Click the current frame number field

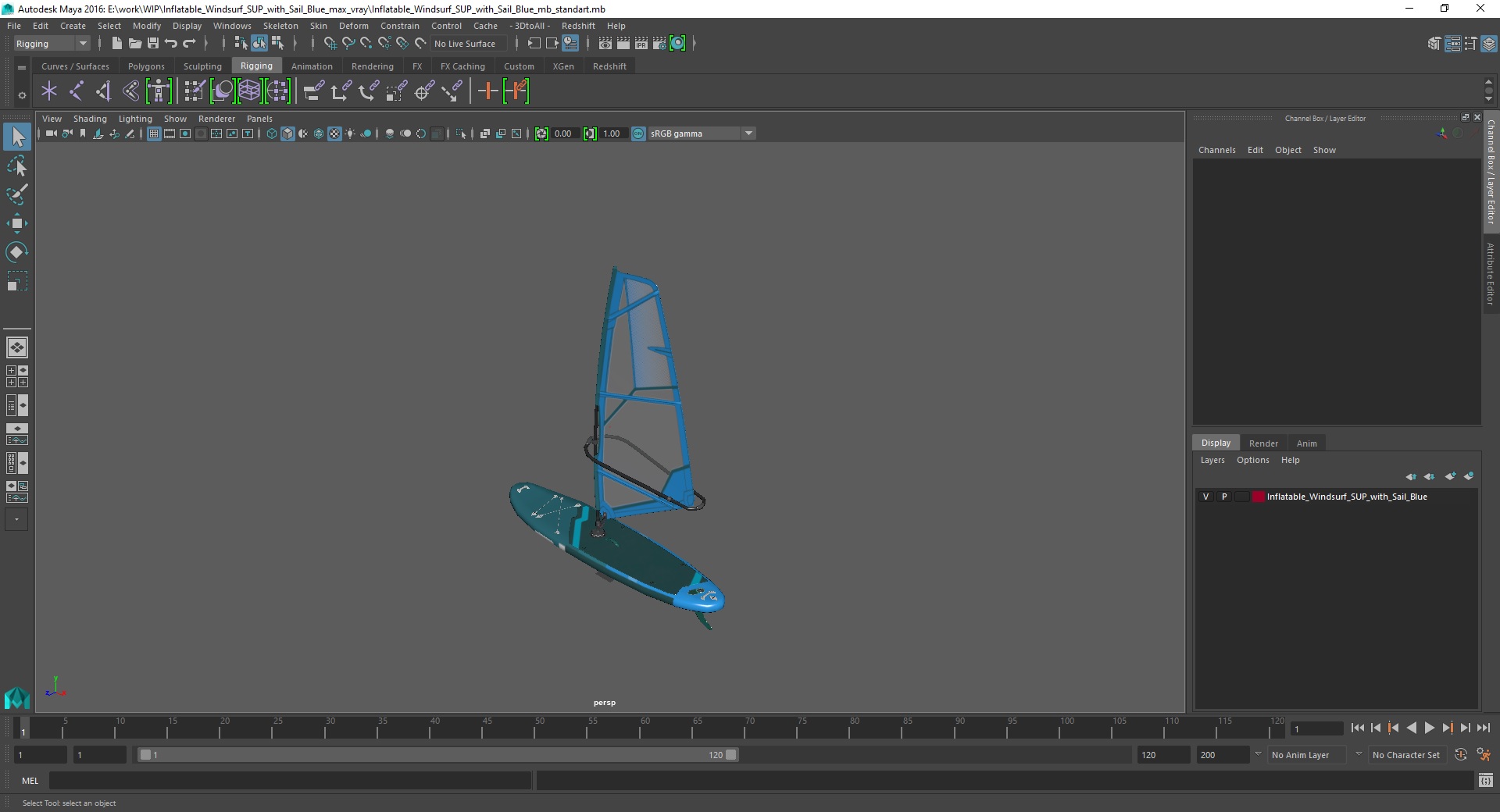(x=1316, y=728)
